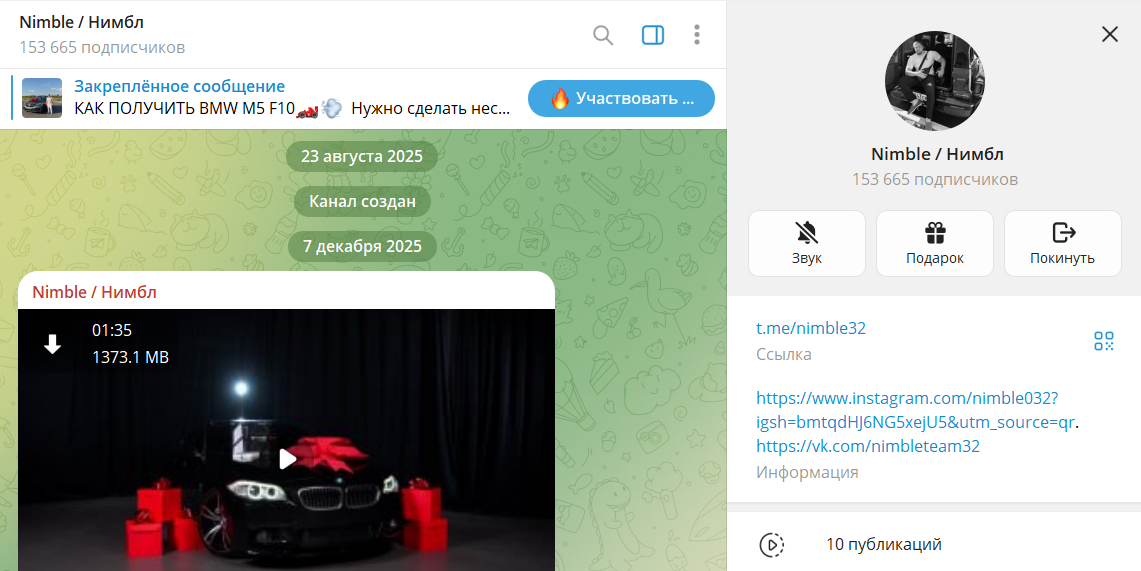Click the stories play circle icon

(771, 544)
